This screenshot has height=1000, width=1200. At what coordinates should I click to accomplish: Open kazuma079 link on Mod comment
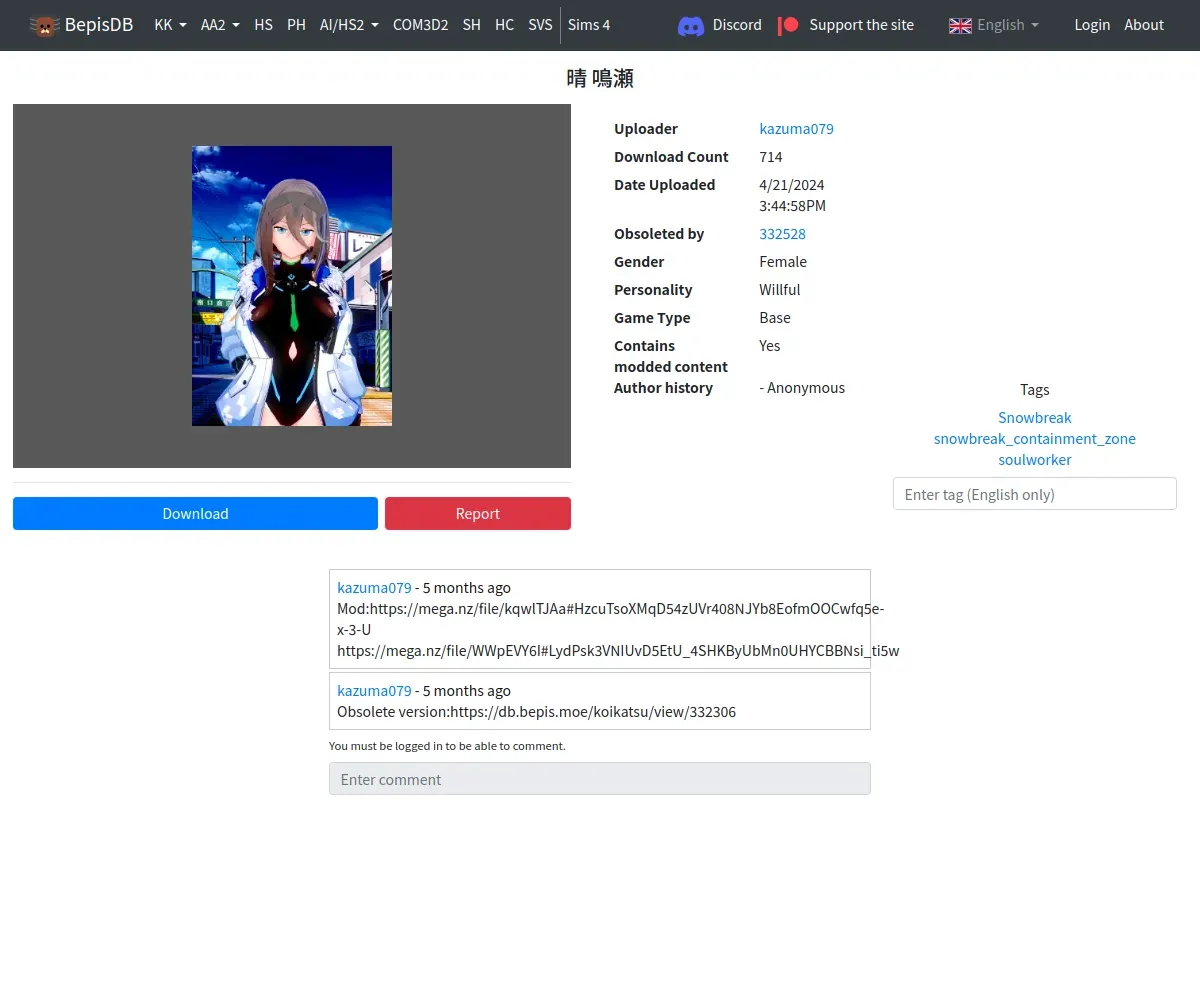(x=374, y=588)
